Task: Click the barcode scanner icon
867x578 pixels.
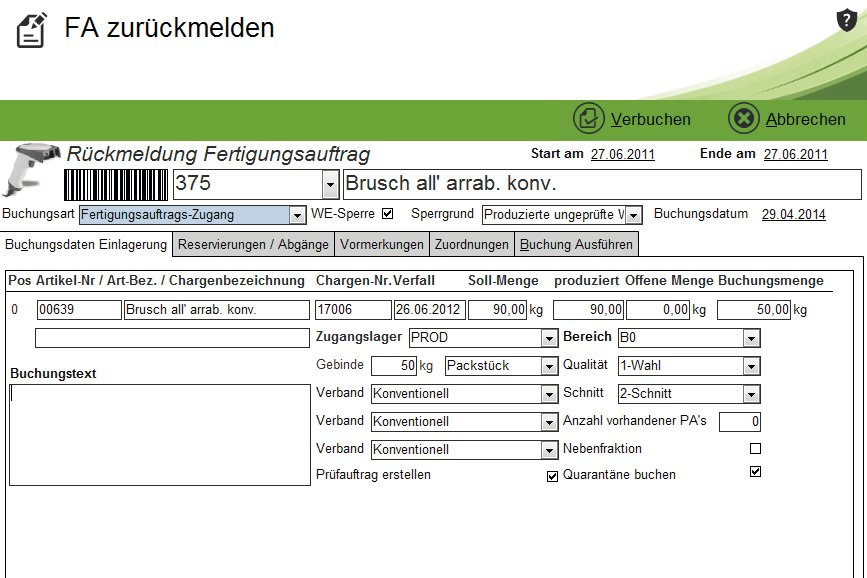Action: point(31,169)
